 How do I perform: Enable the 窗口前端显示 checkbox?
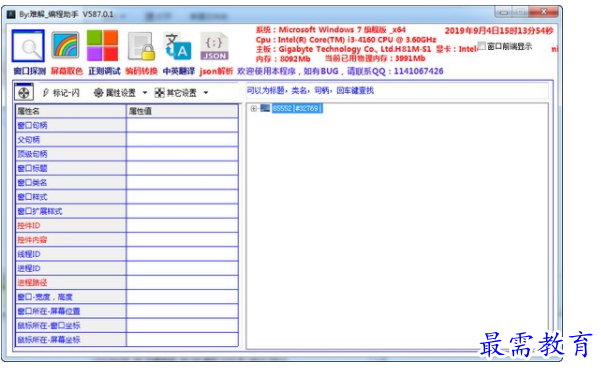click(482, 46)
